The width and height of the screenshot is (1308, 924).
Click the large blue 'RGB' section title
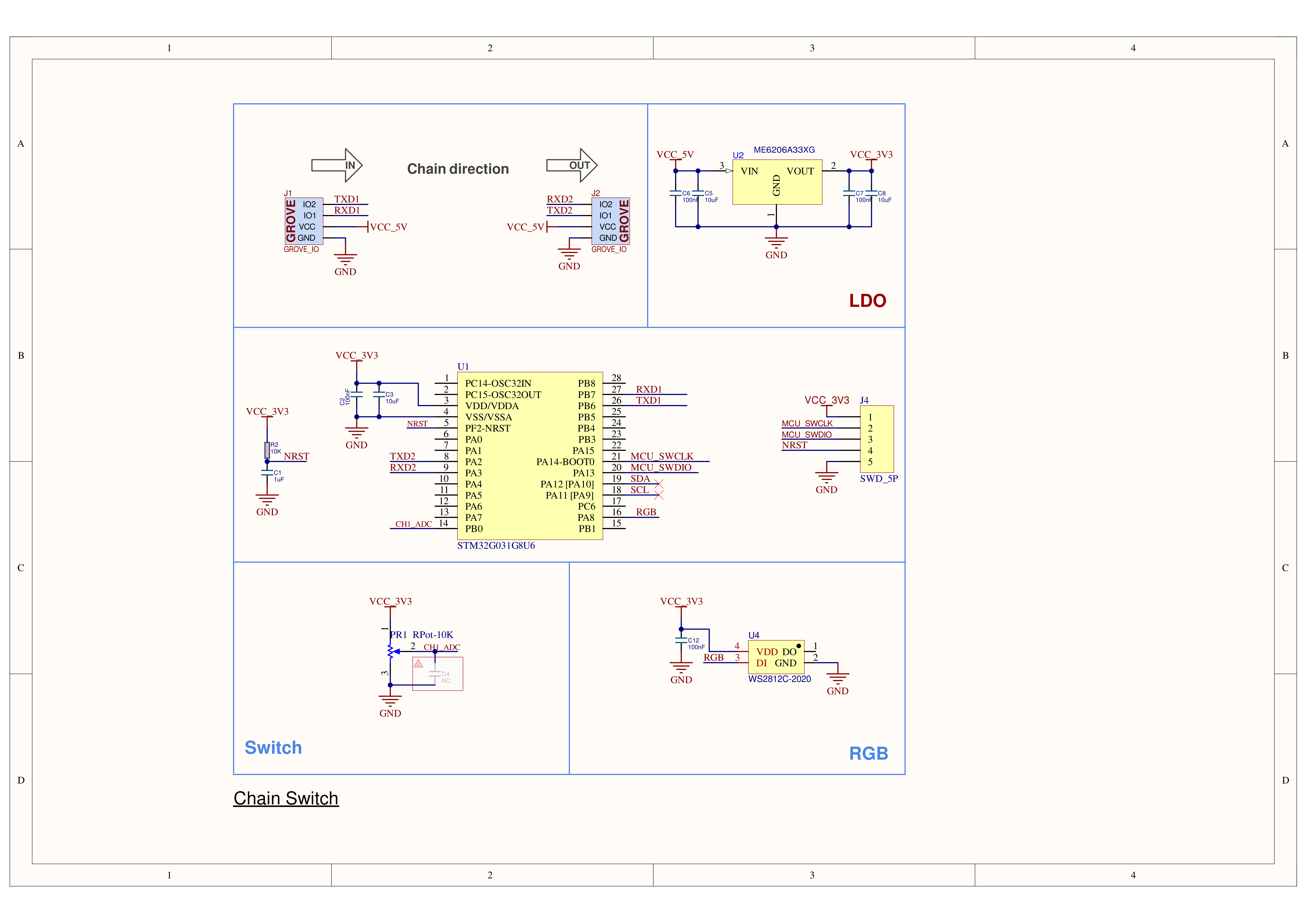[869, 753]
